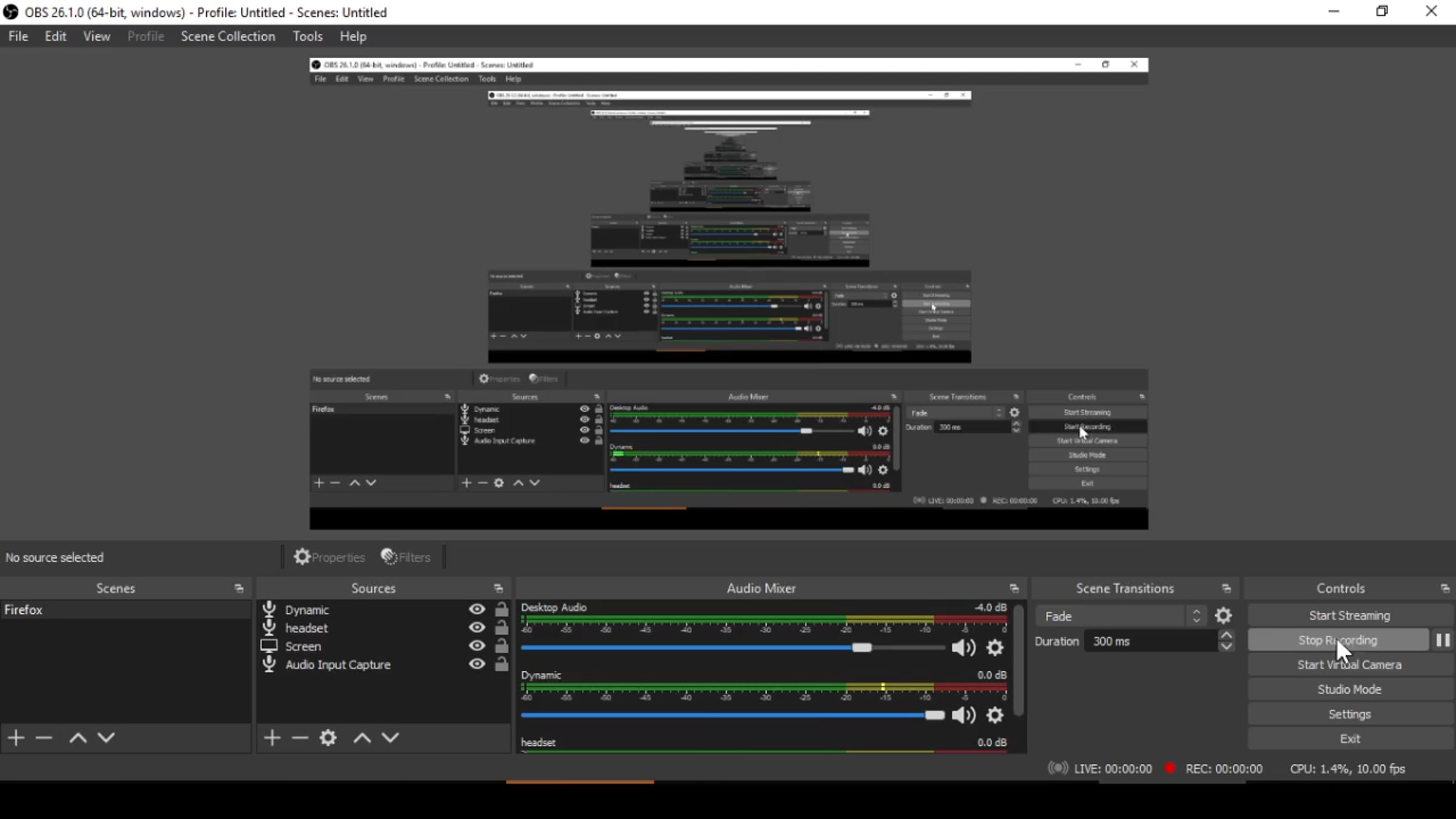Image resolution: width=1456 pixels, height=819 pixels.
Task: Open Scene Transitions properties gear
Action: point(1223,616)
